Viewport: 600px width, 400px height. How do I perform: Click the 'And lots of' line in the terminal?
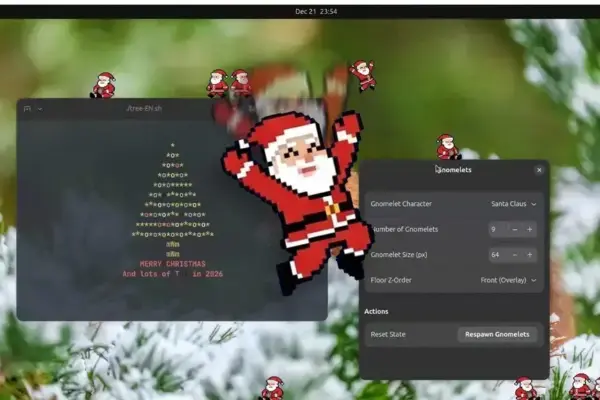click(173, 274)
